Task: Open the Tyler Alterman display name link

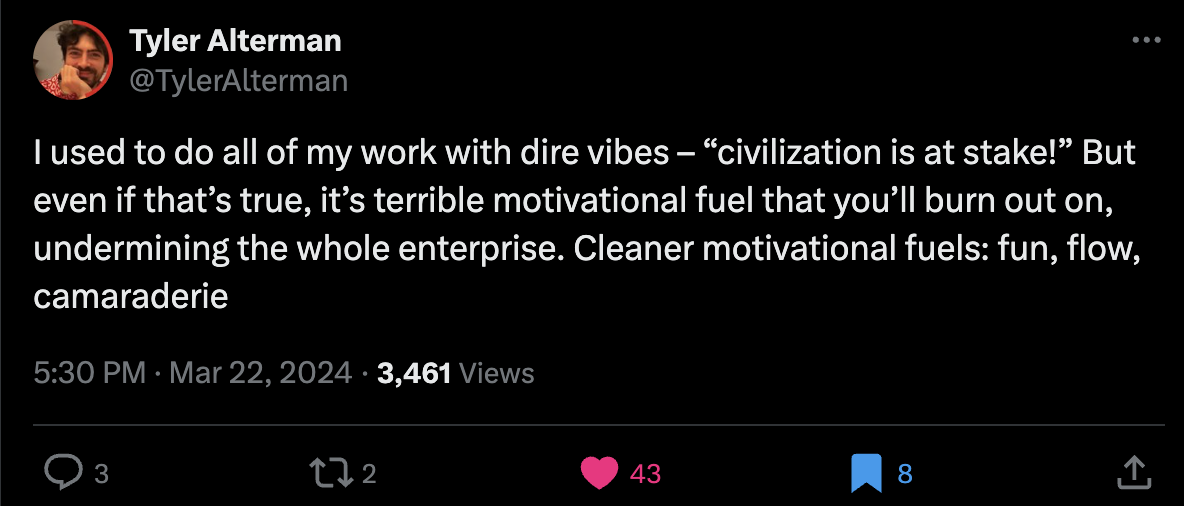Action: 235,41
